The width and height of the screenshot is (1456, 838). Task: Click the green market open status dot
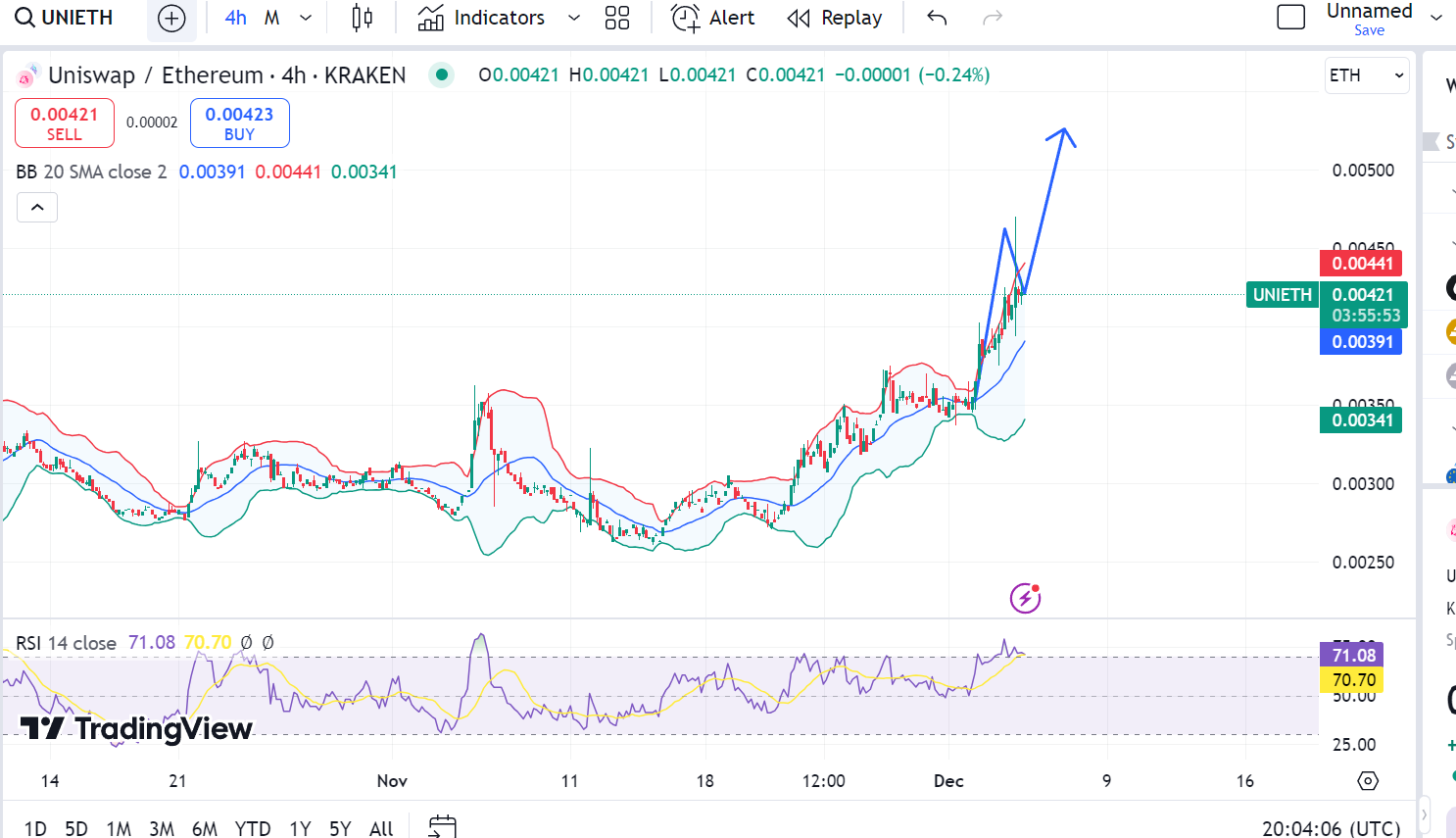(x=442, y=74)
